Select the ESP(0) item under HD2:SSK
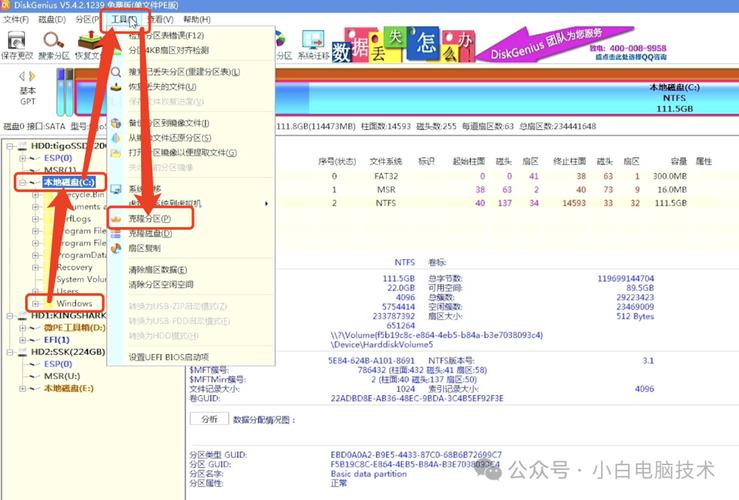The height and width of the screenshot is (500, 739). pyautogui.click(x=58, y=364)
